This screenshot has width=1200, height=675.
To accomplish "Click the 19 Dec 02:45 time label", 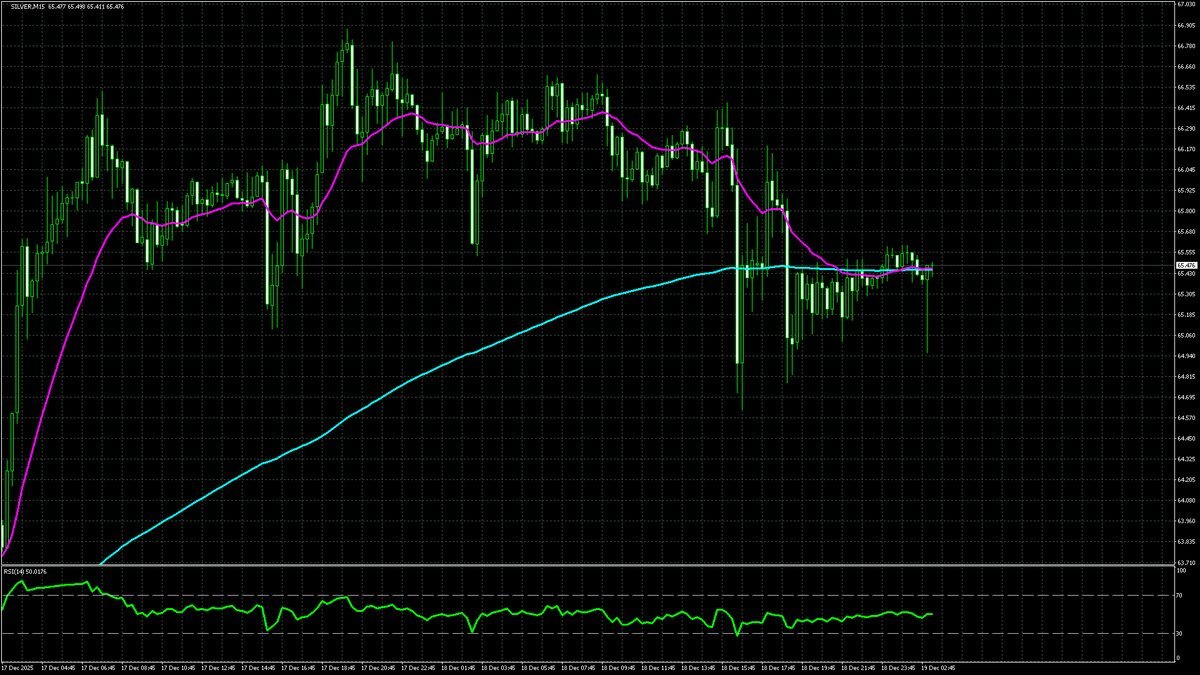I will coord(938,667).
